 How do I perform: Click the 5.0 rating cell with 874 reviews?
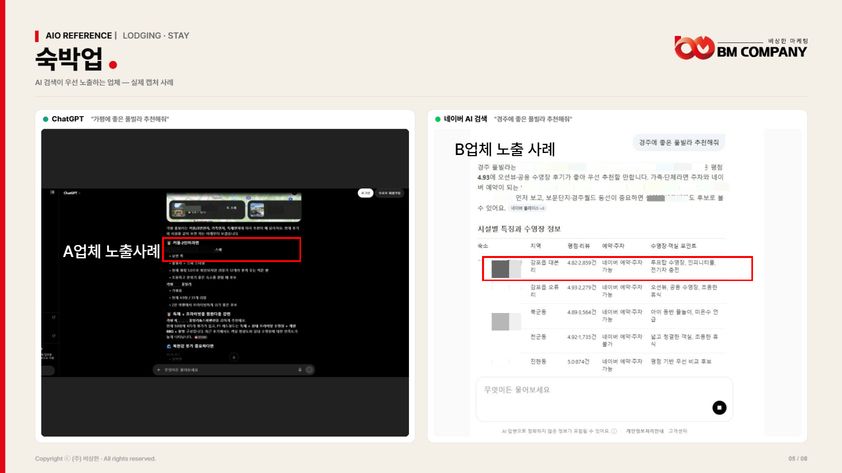pyautogui.click(x=578, y=362)
